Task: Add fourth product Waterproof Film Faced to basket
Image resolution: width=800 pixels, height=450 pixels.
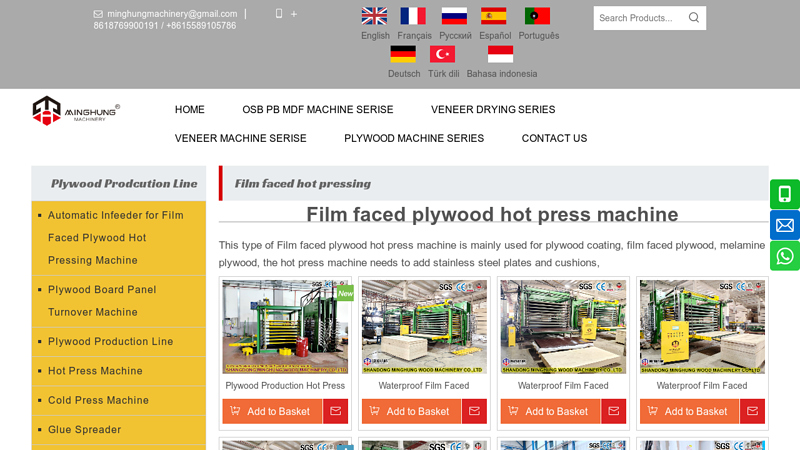Action: pyautogui.click(x=689, y=411)
